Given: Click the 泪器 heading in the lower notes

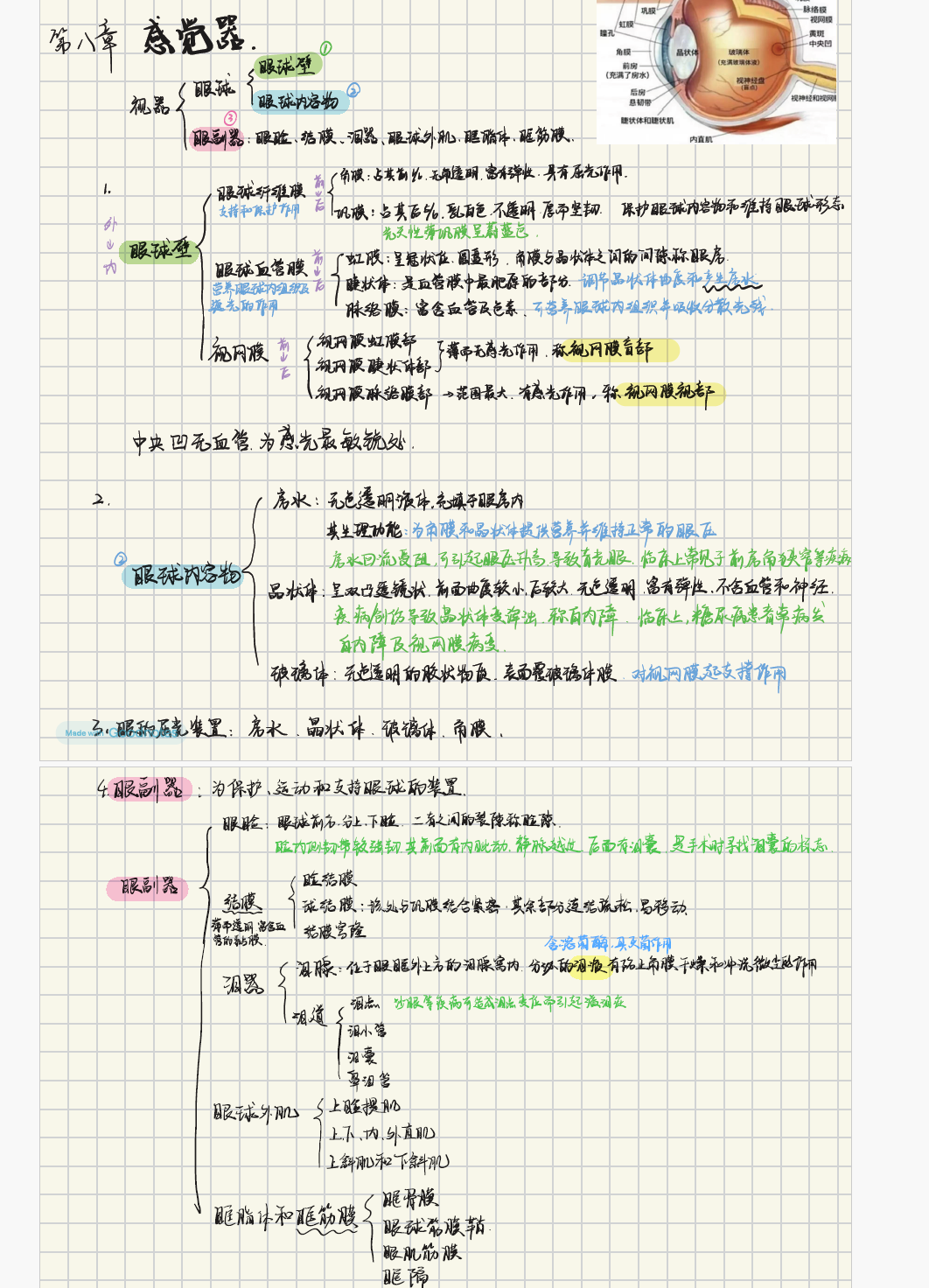Looking at the screenshot, I should pos(242,984).
